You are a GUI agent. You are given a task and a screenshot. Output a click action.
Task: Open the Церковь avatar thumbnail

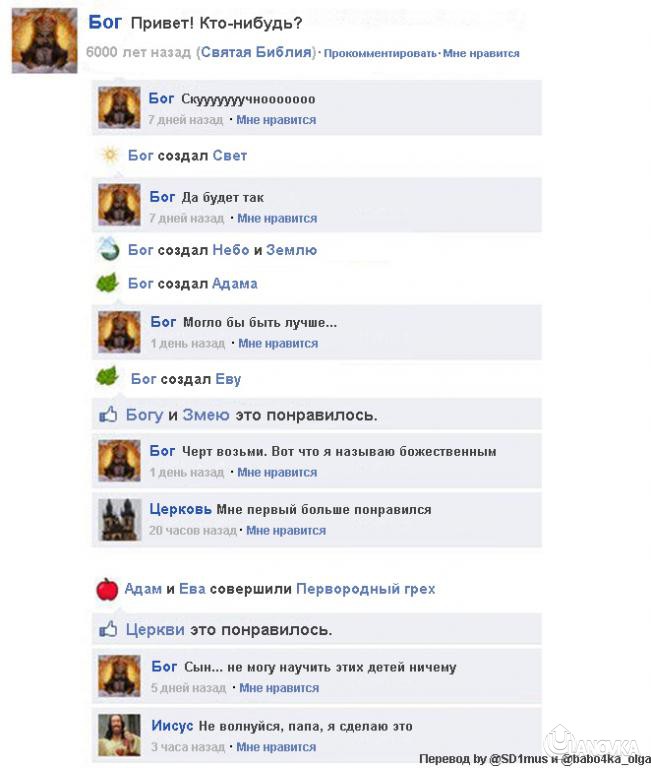(120, 520)
